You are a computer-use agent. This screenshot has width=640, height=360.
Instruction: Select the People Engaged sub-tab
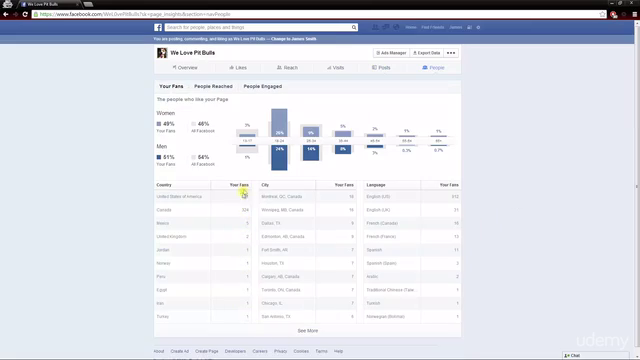pos(262,87)
